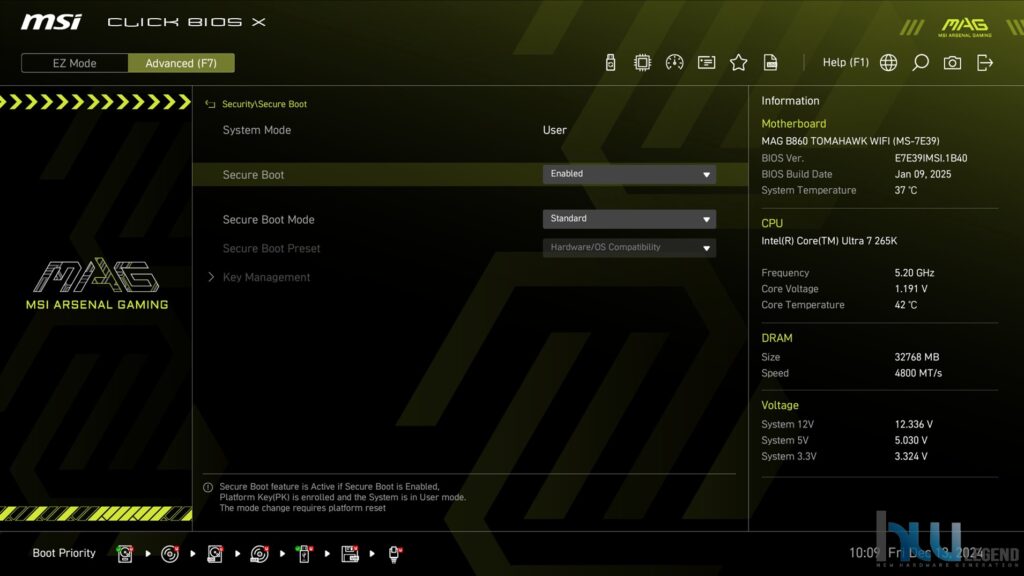
Task: Click the "MAG B860 TOMAHAWK WIFI (MS-7E39)" text
Action: [850, 141]
